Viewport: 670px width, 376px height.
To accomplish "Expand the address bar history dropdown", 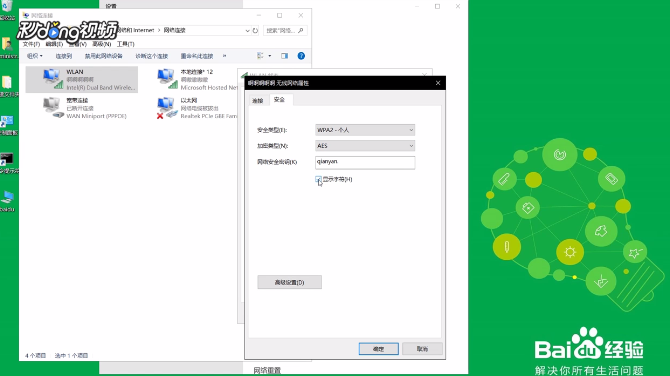I will click(247, 30).
